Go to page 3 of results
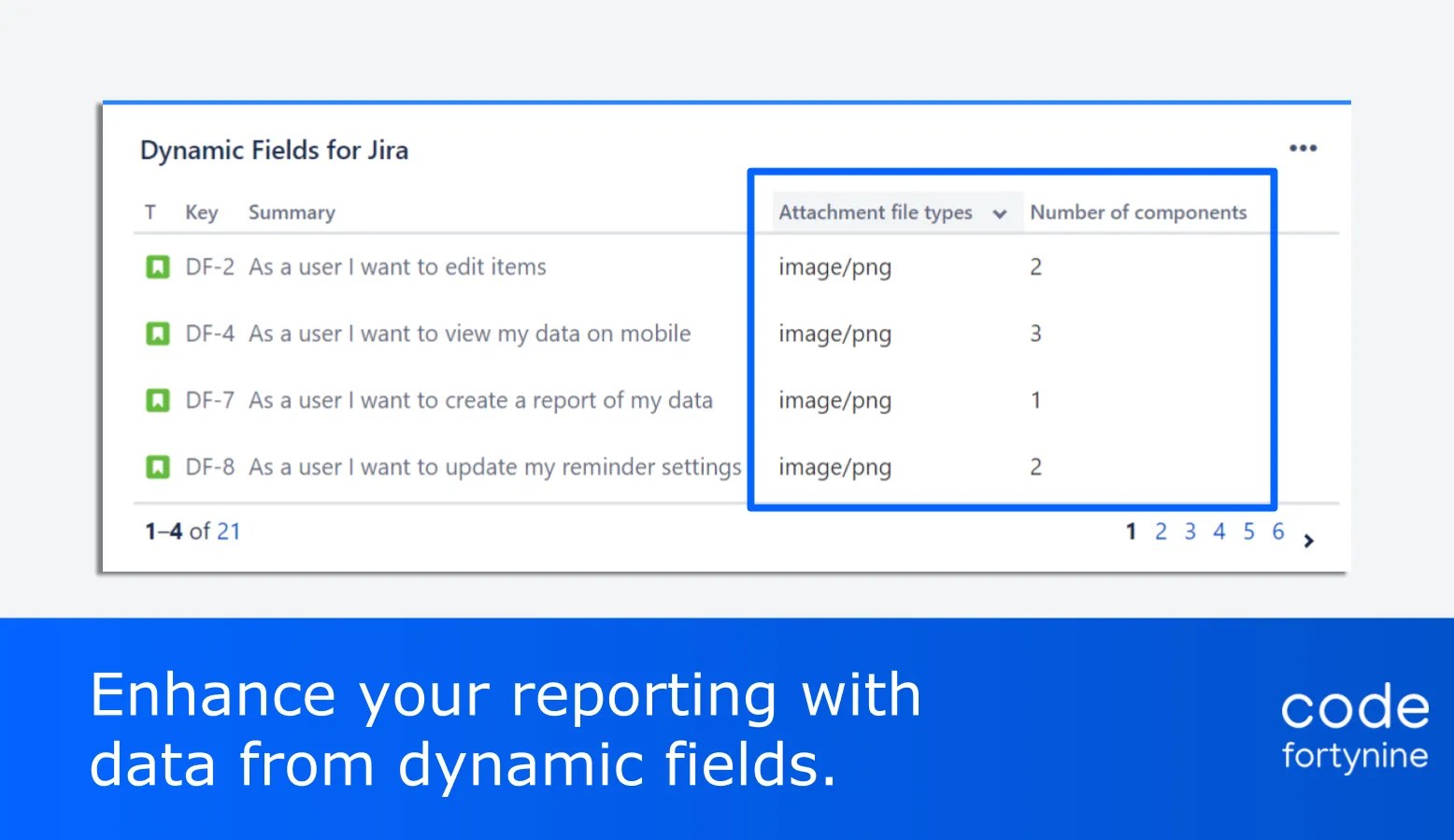 pyautogui.click(x=1190, y=531)
